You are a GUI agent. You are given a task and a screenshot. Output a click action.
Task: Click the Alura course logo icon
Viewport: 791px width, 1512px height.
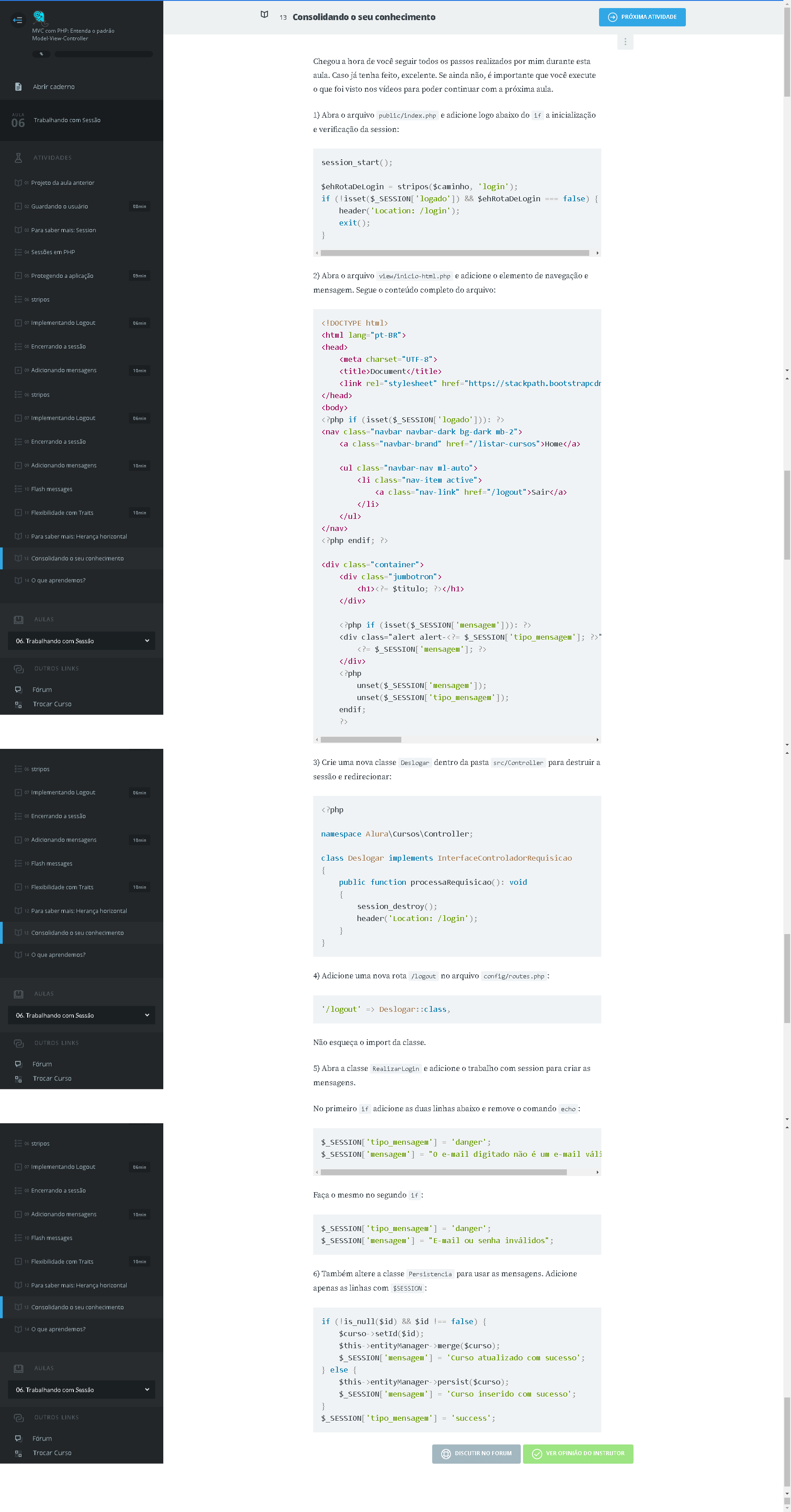point(39,17)
